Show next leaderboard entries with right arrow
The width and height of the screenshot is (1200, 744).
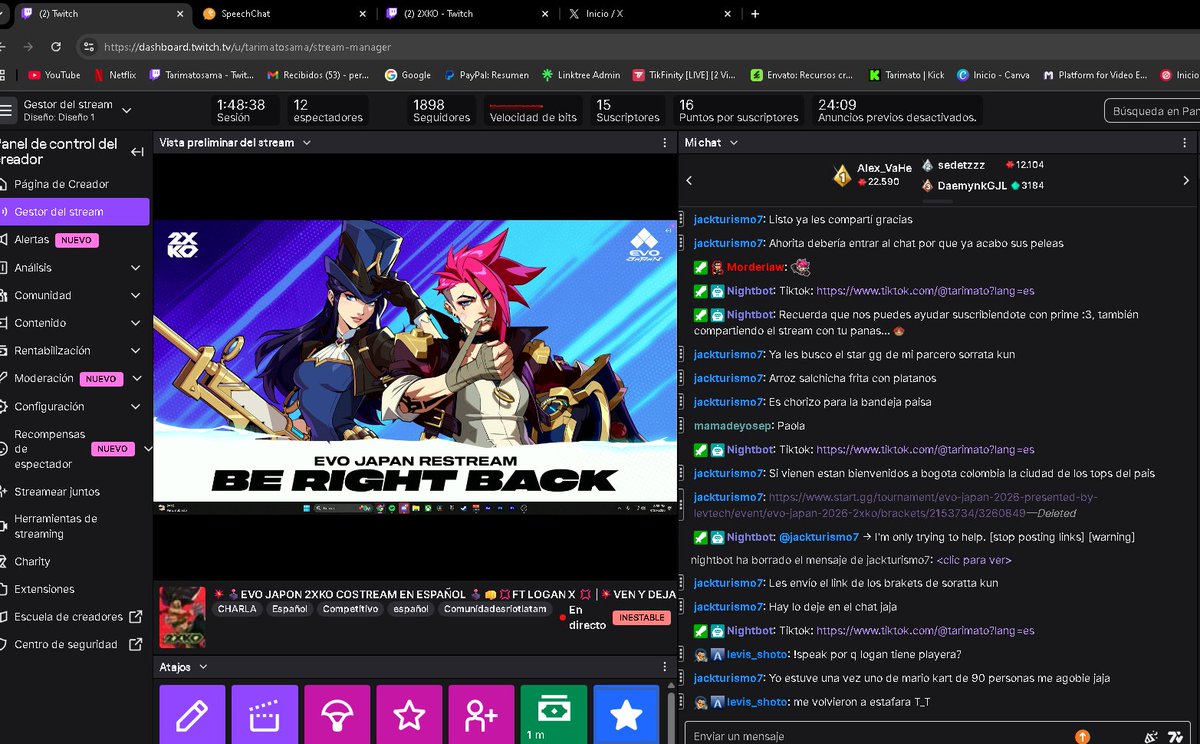[1186, 181]
